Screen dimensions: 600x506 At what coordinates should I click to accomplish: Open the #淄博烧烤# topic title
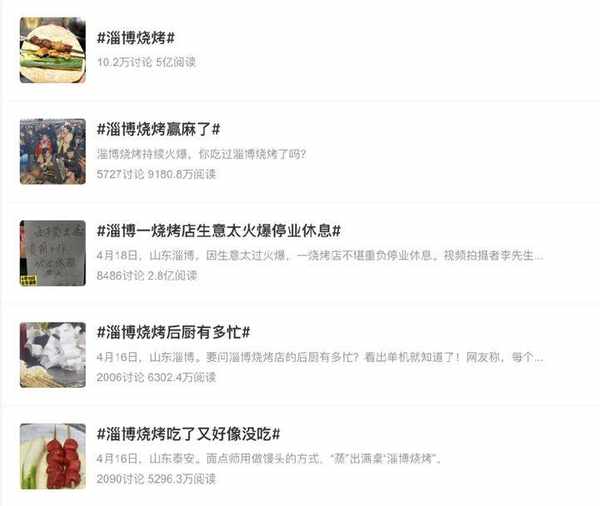[x=136, y=38]
